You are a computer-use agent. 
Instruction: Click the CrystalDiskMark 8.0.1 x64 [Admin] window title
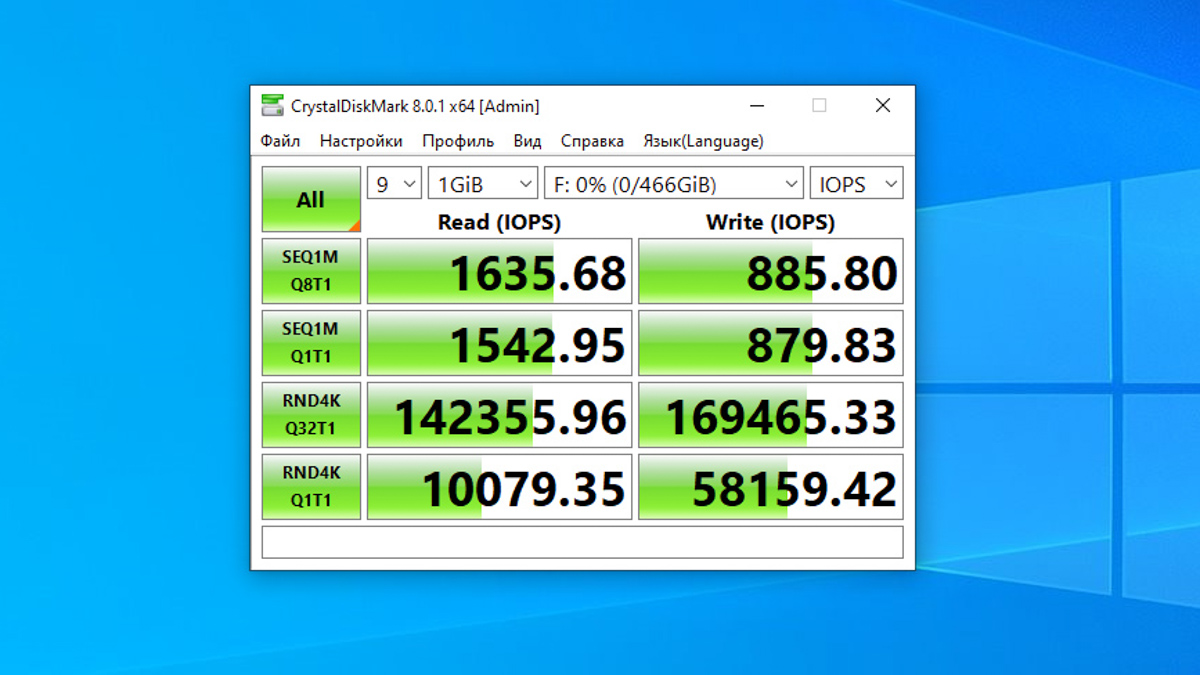coord(415,106)
